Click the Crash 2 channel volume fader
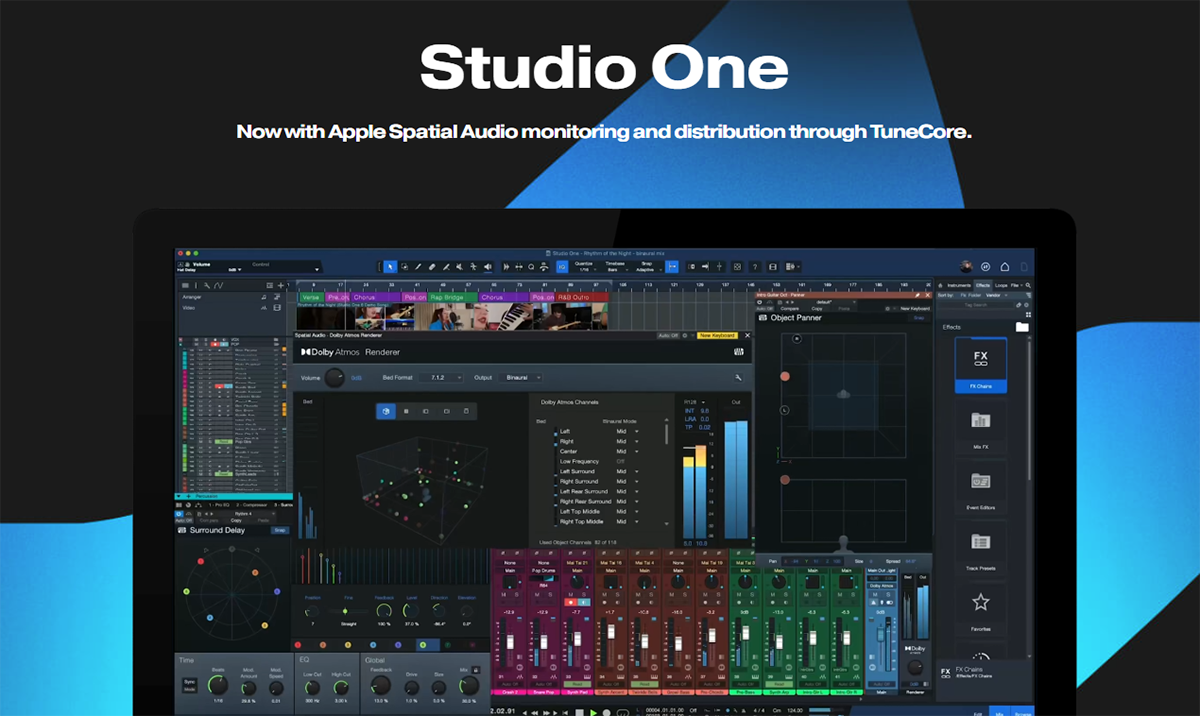Screen dimensions: 1200x716 pos(510,642)
